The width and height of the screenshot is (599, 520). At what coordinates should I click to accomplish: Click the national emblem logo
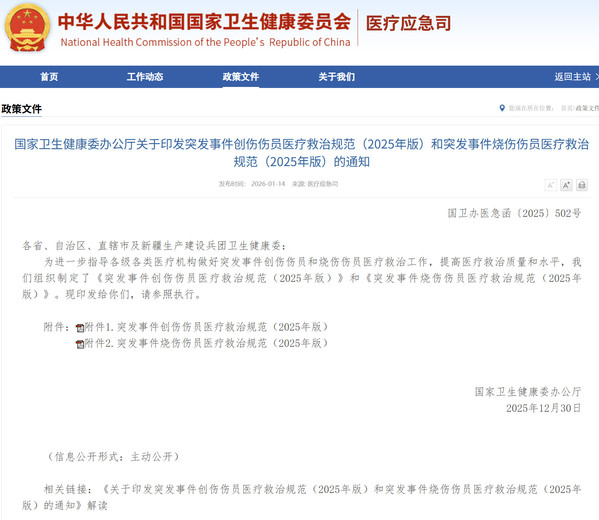click(27, 28)
